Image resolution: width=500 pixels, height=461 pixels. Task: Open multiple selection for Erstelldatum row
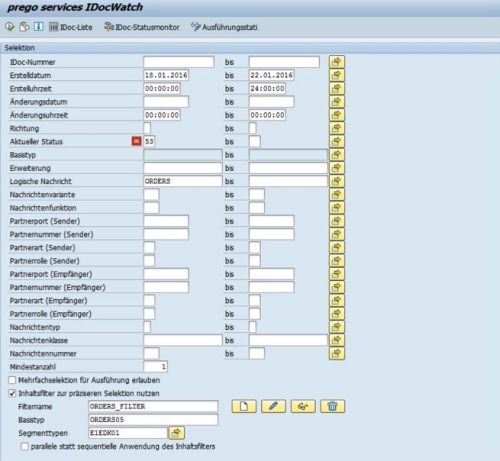(x=337, y=75)
